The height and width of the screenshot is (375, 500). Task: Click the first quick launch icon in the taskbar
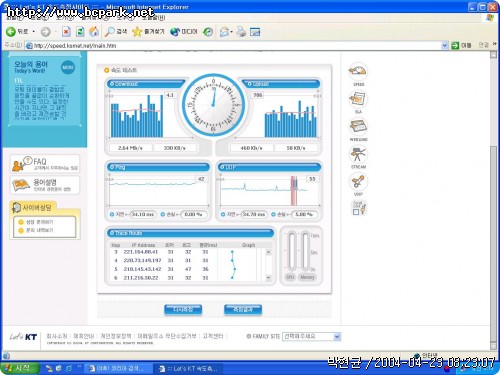[x=49, y=368]
